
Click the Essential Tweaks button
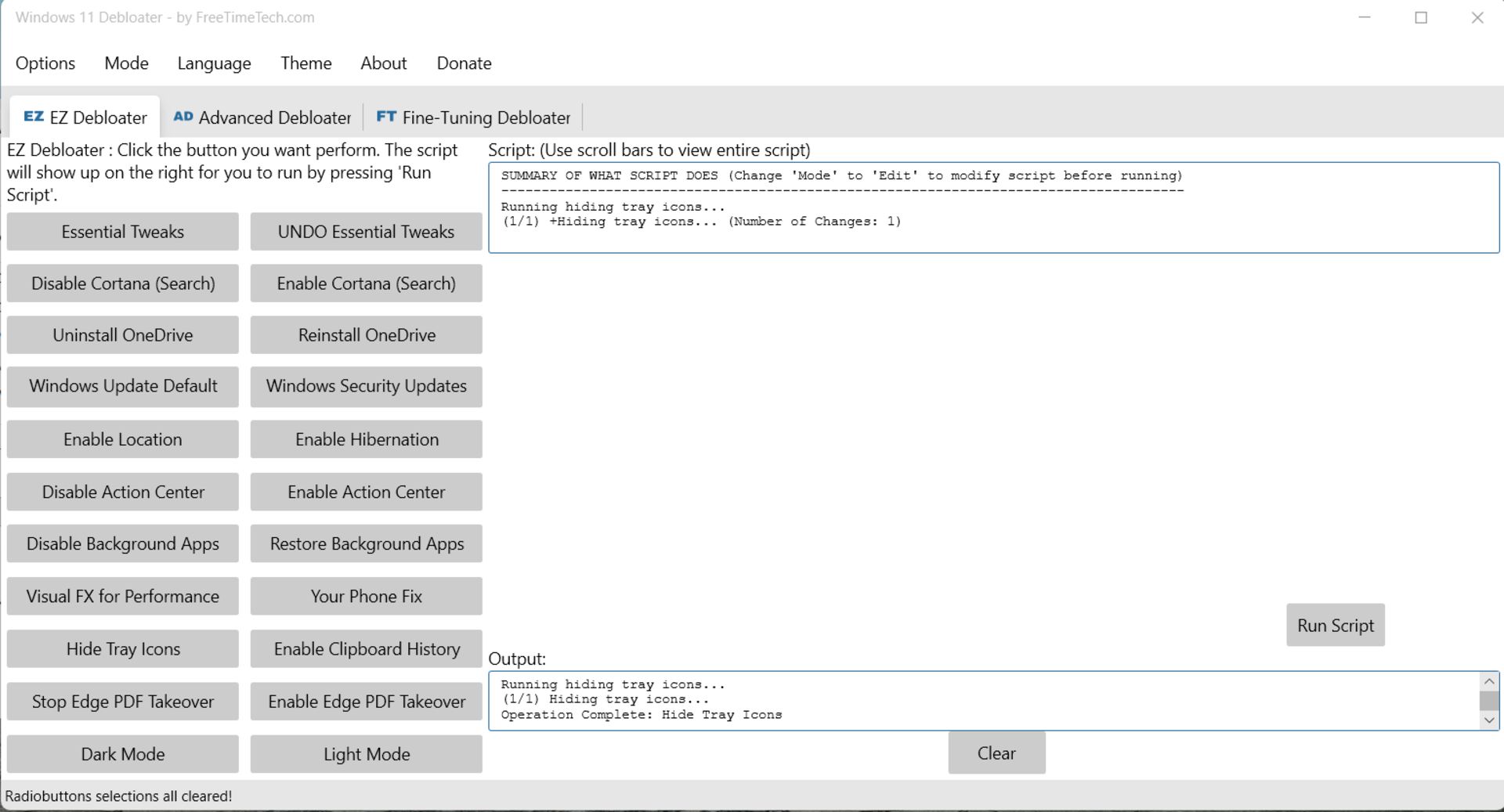click(x=123, y=232)
